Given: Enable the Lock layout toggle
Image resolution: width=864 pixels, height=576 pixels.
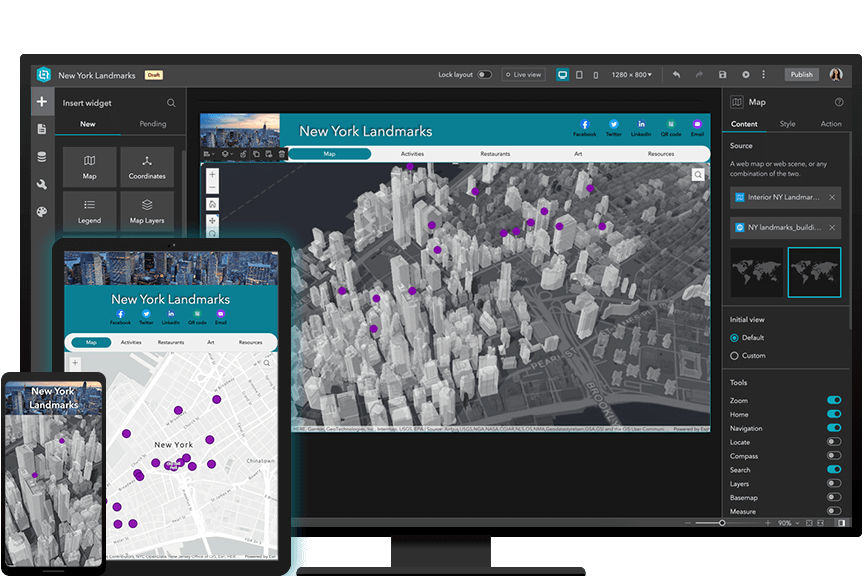Looking at the screenshot, I should click(486, 74).
